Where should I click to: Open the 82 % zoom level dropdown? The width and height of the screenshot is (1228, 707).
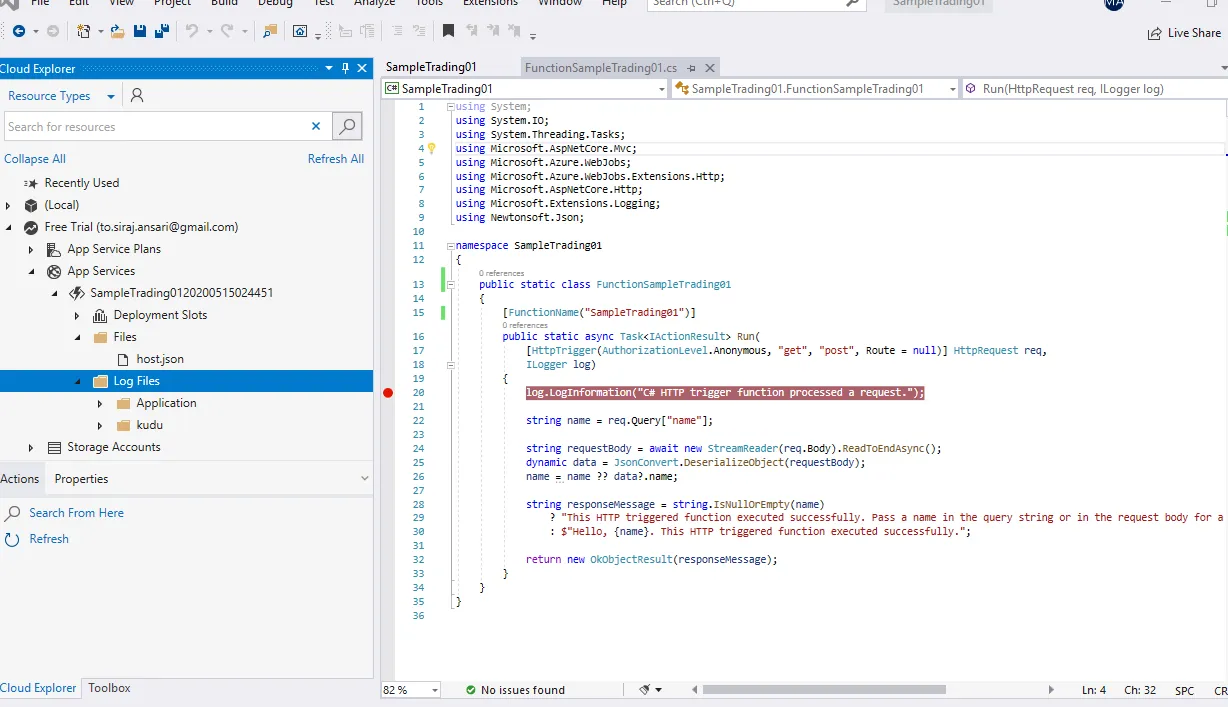pyautogui.click(x=434, y=690)
